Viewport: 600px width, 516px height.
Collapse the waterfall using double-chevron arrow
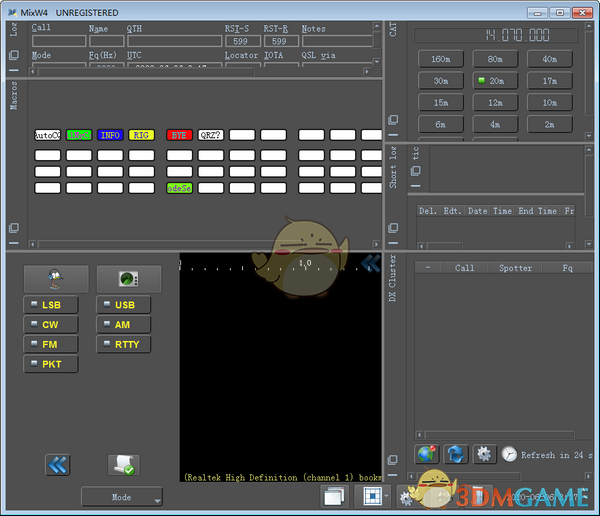point(371,263)
